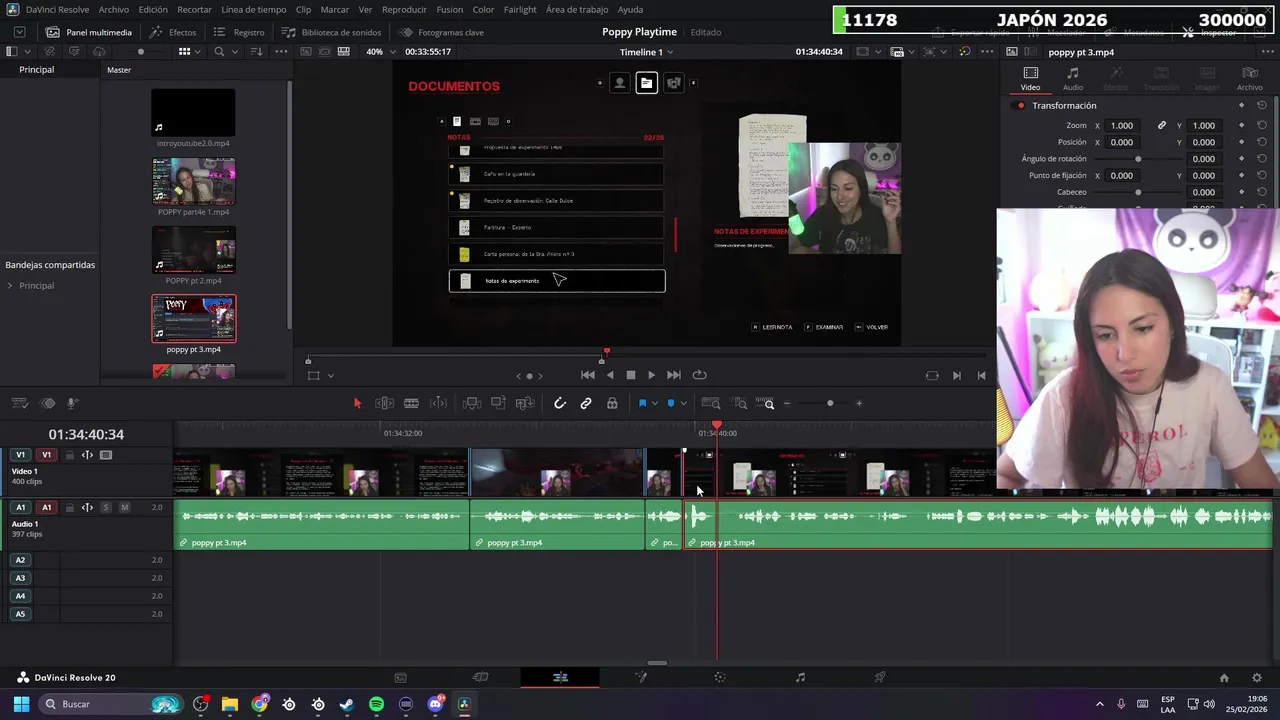Select the POPPY part4e 1.mp4 thumbnail
1280x720 pixels.
(193, 181)
